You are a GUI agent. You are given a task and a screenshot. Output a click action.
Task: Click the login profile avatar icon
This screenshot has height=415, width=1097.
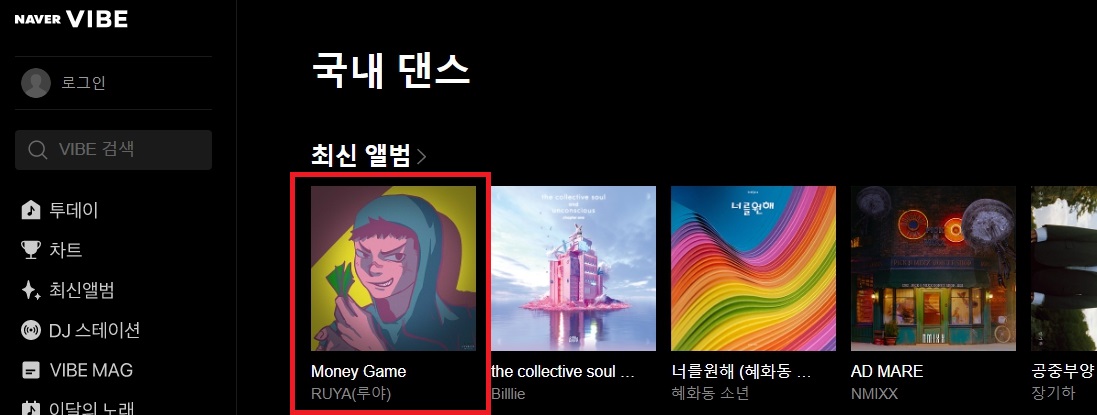[36, 83]
